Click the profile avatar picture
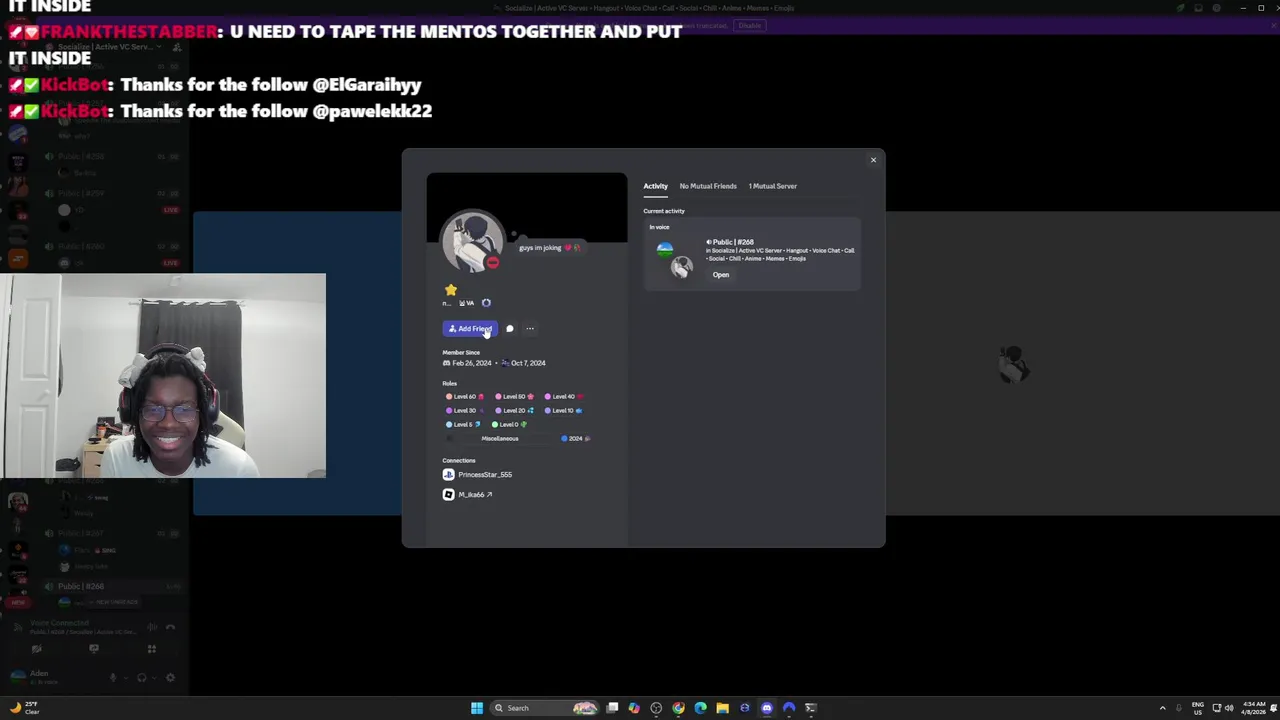The width and height of the screenshot is (1280, 720). 472,242
